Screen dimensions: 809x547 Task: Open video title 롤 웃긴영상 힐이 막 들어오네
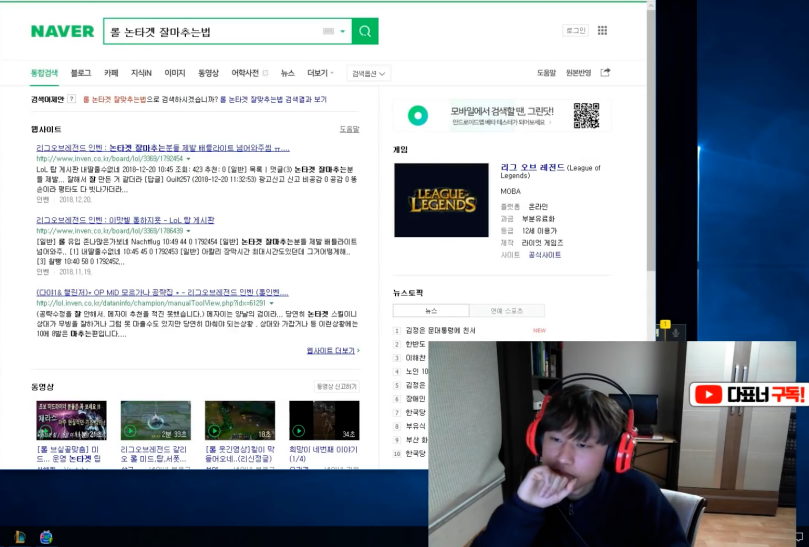click(239, 454)
